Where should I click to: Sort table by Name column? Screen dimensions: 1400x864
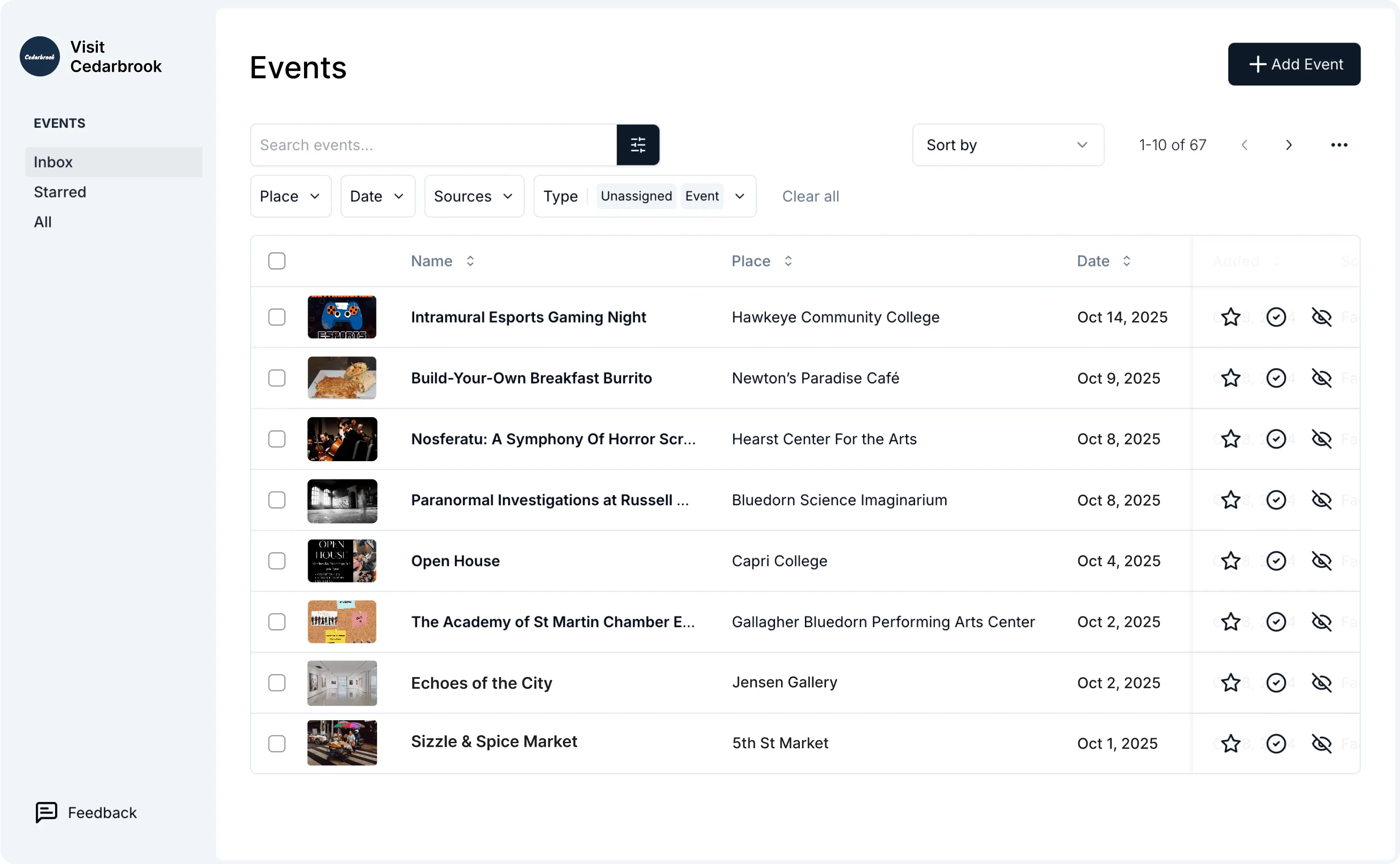[x=443, y=261]
